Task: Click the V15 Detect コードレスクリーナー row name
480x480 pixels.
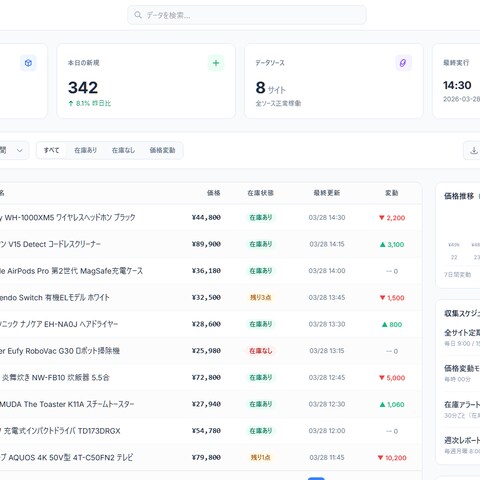Action: 50,244
